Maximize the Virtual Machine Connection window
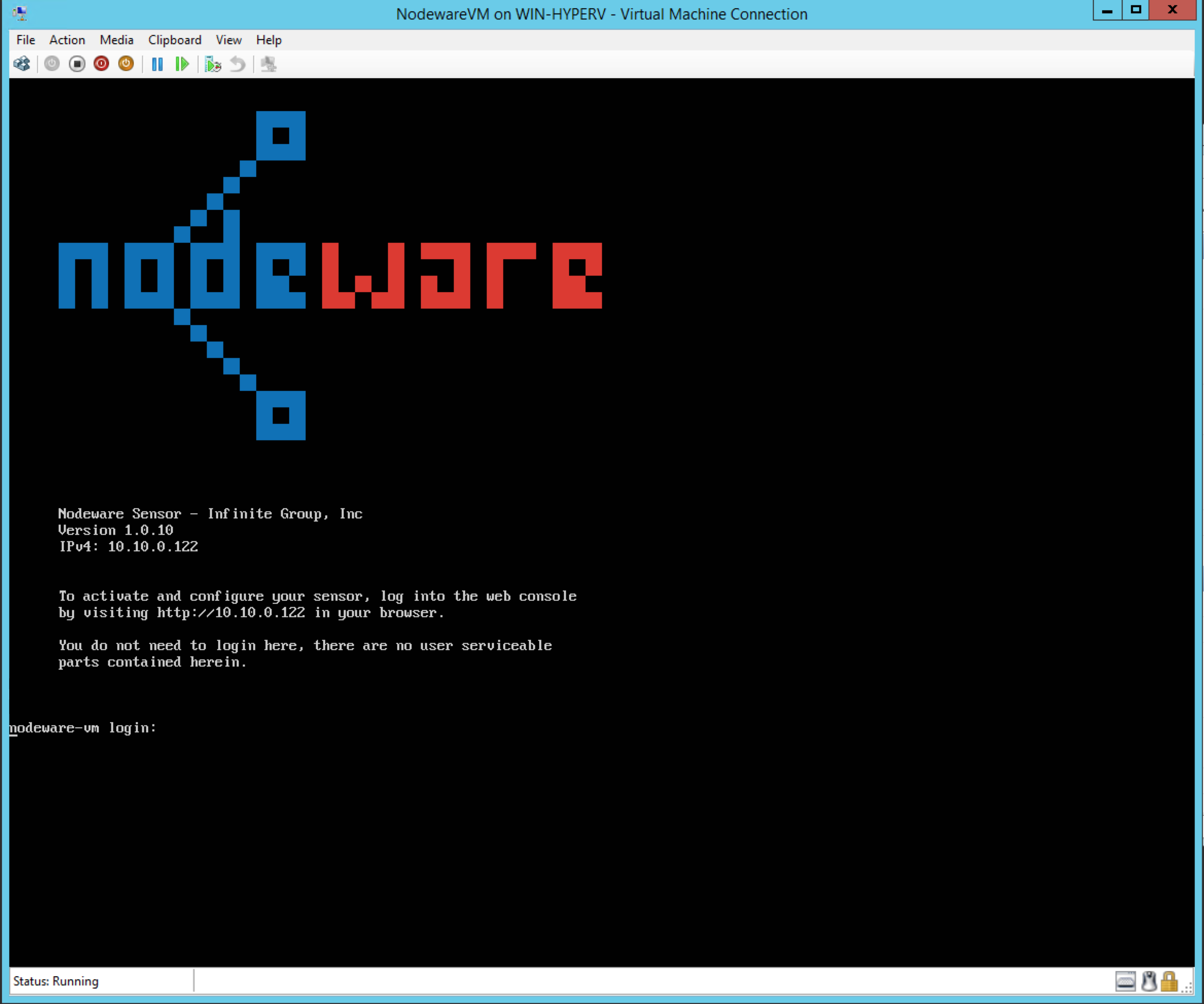Image resolution: width=1204 pixels, height=1004 pixels. click(1136, 10)
